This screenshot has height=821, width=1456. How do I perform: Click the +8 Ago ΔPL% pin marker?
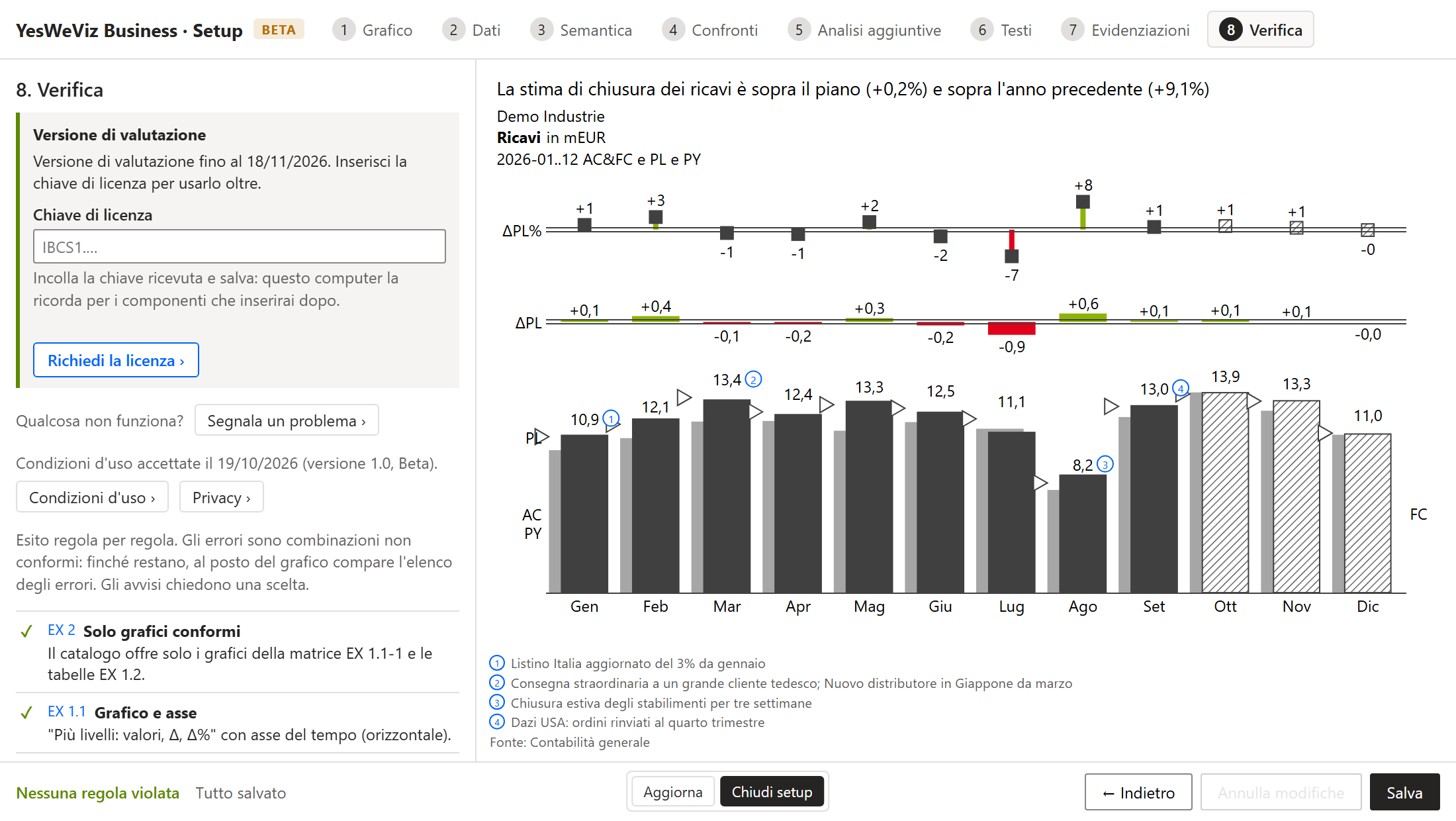coord(1083,202)
